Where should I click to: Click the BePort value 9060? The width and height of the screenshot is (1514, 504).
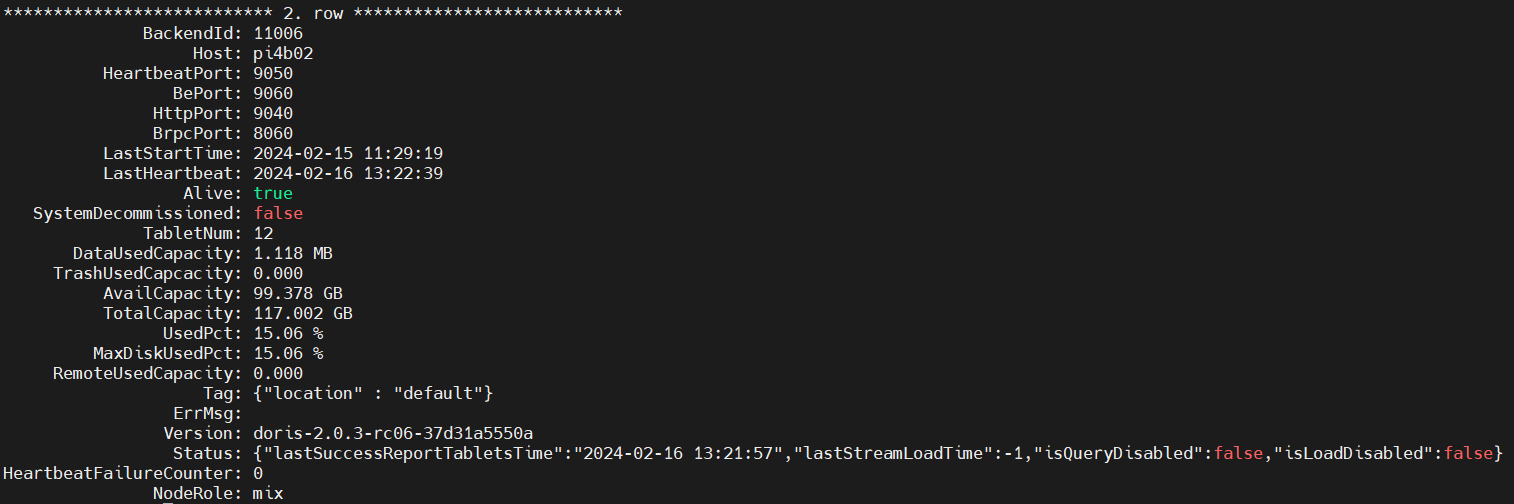click(x=273, y=93)
